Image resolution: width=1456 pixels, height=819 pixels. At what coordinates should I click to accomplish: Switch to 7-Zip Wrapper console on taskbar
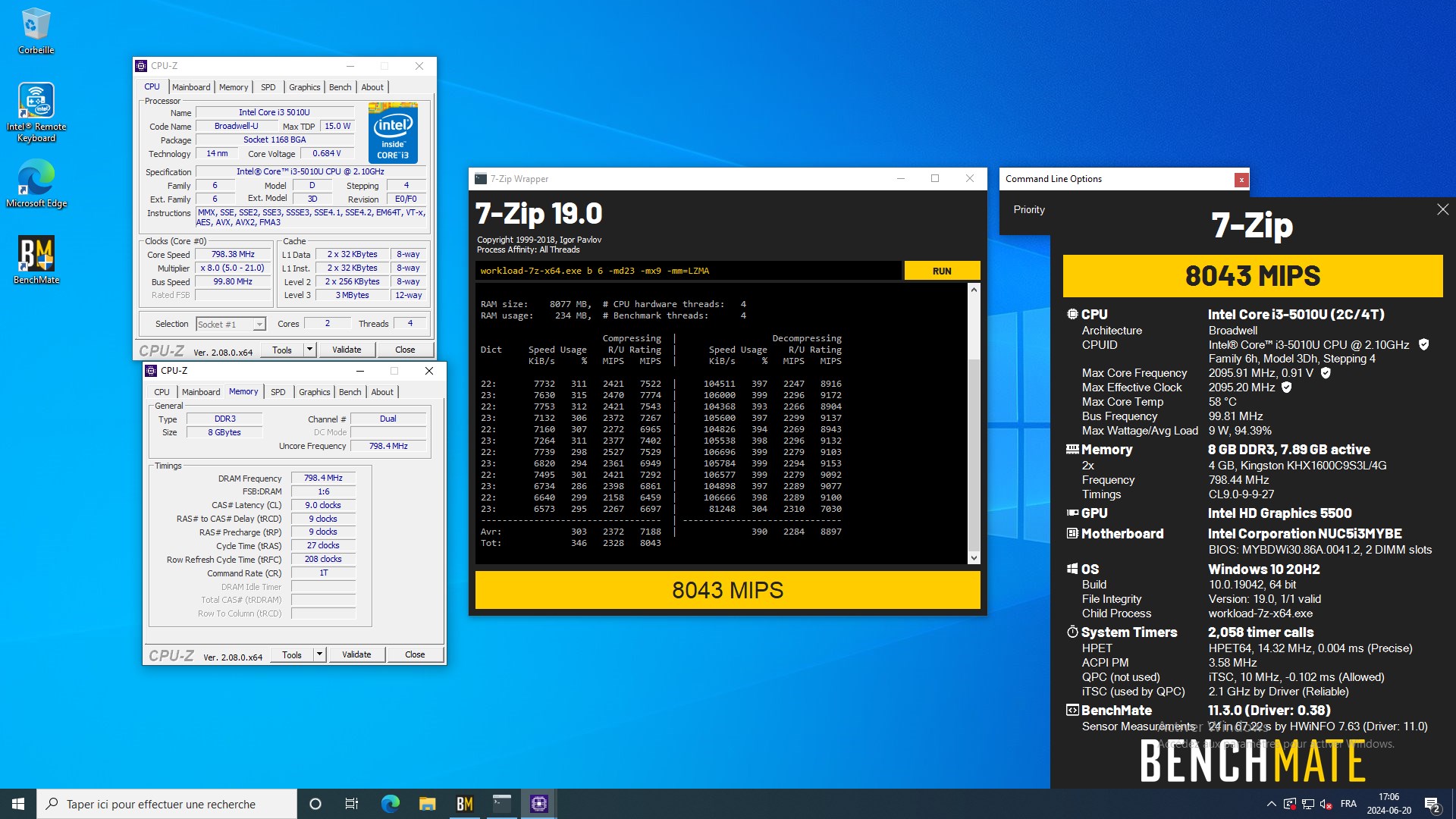(x=501, y=804)
